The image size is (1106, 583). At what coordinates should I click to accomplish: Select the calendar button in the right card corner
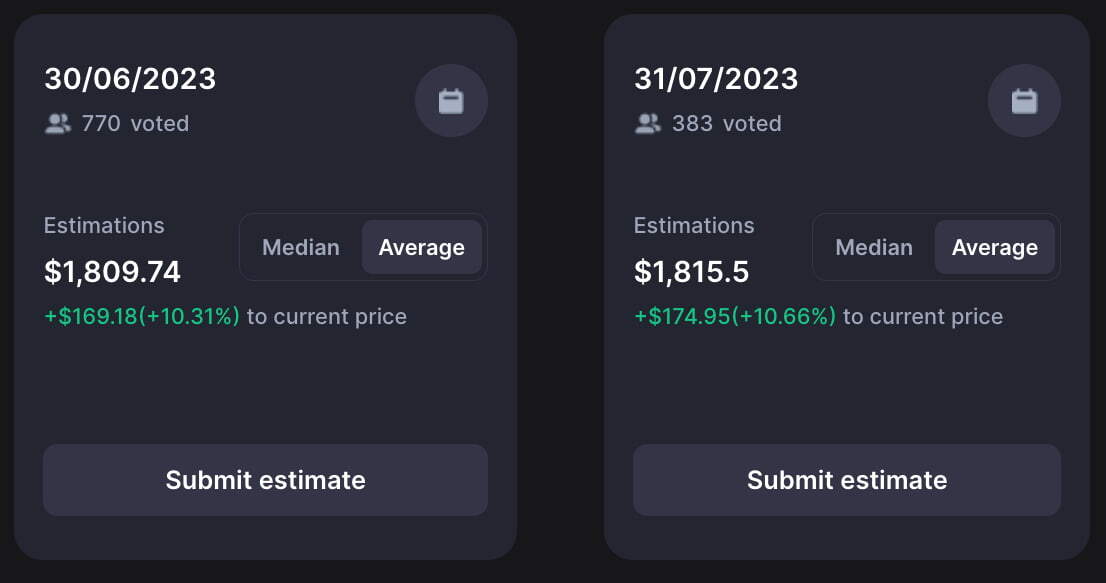click(1024, 100)
